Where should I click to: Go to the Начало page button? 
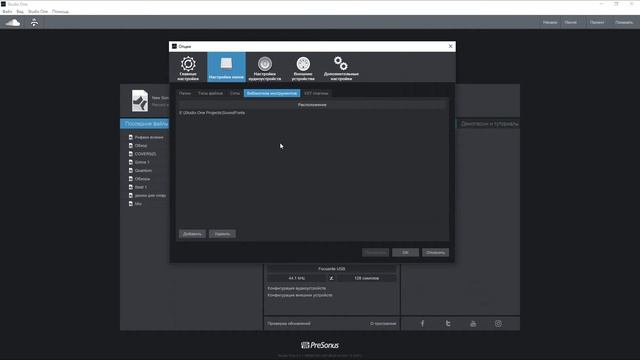point(550,22)
